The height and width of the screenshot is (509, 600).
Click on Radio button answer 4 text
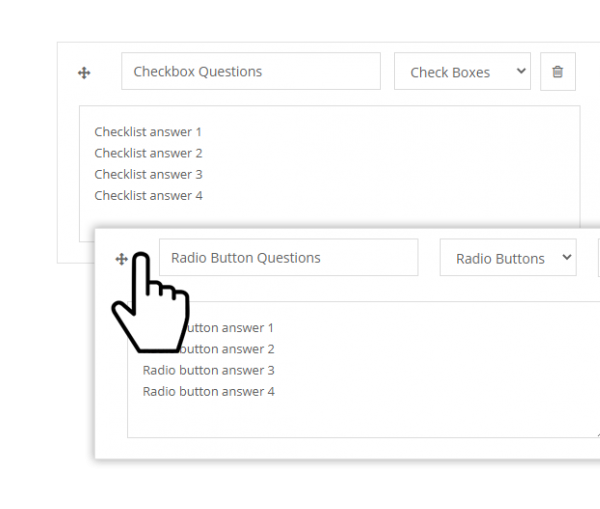208,391
